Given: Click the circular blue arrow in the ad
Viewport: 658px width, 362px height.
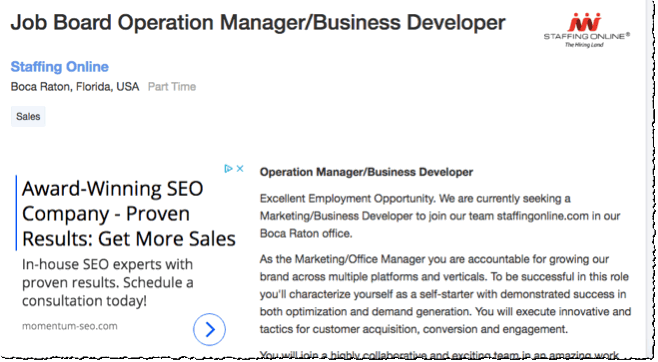Looking at the screenshot, I should point(209,329).
